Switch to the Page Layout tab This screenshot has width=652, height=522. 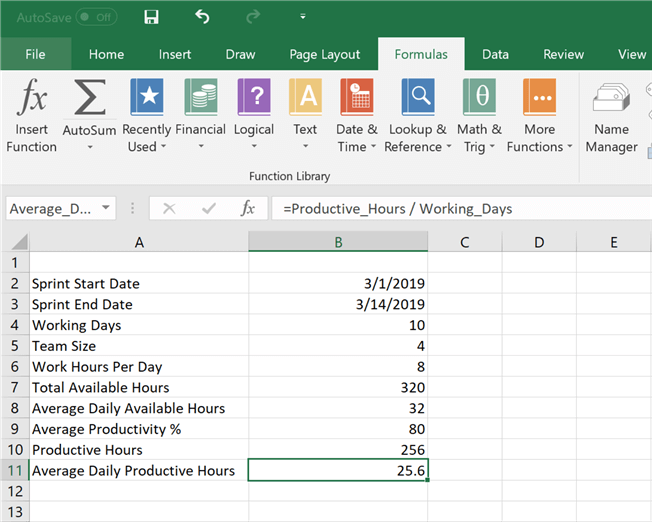pyautogui.click(x=324, y=55)
